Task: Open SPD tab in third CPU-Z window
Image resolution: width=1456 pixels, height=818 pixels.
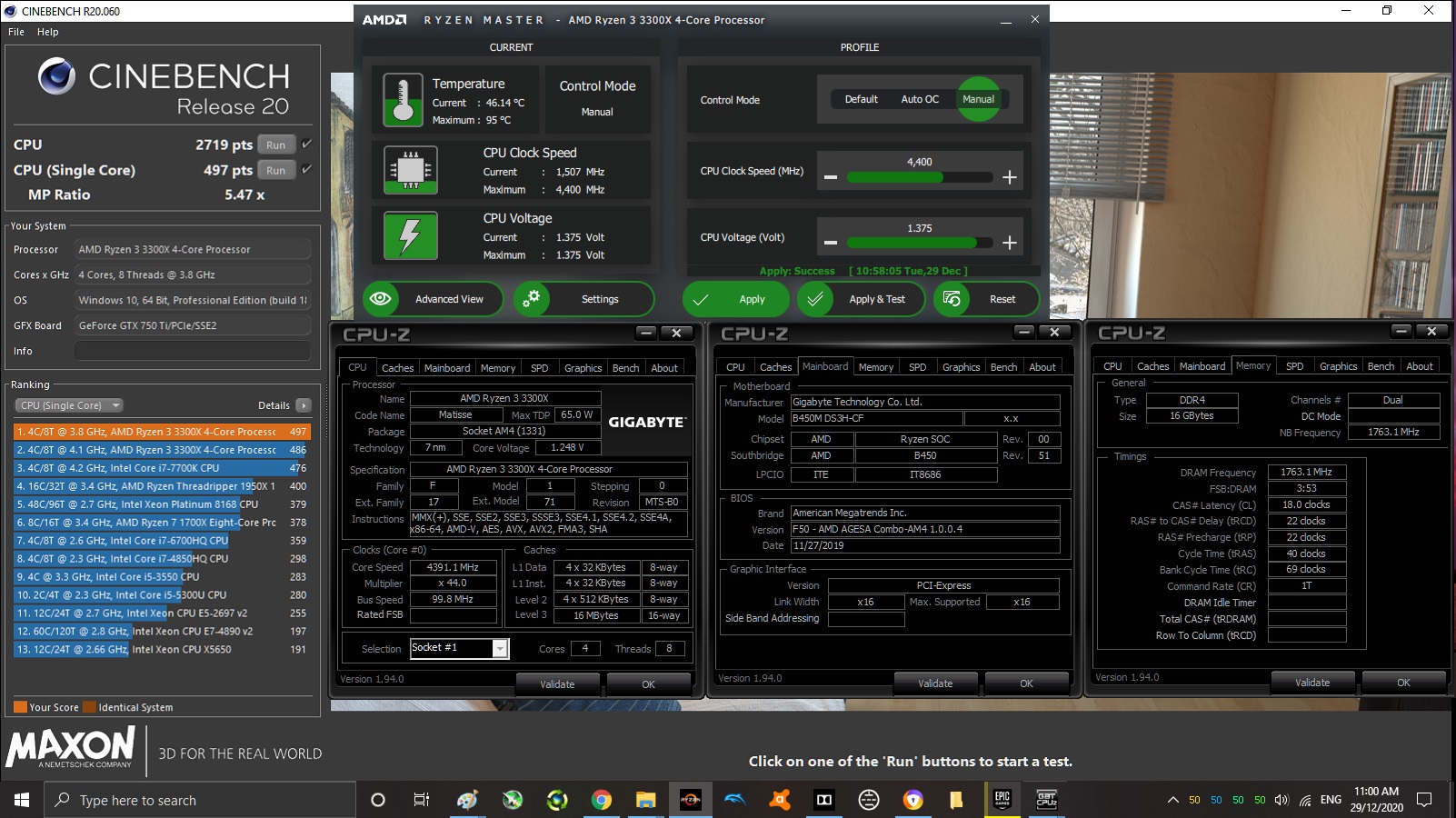Action: tap(1295, 366)
